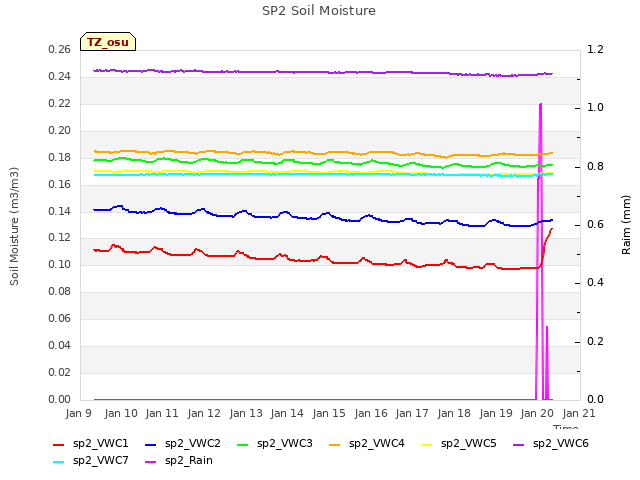640x480 pixels.
Task: Select the sp2_VWC3 legend entry
Action: coord(274,444)
